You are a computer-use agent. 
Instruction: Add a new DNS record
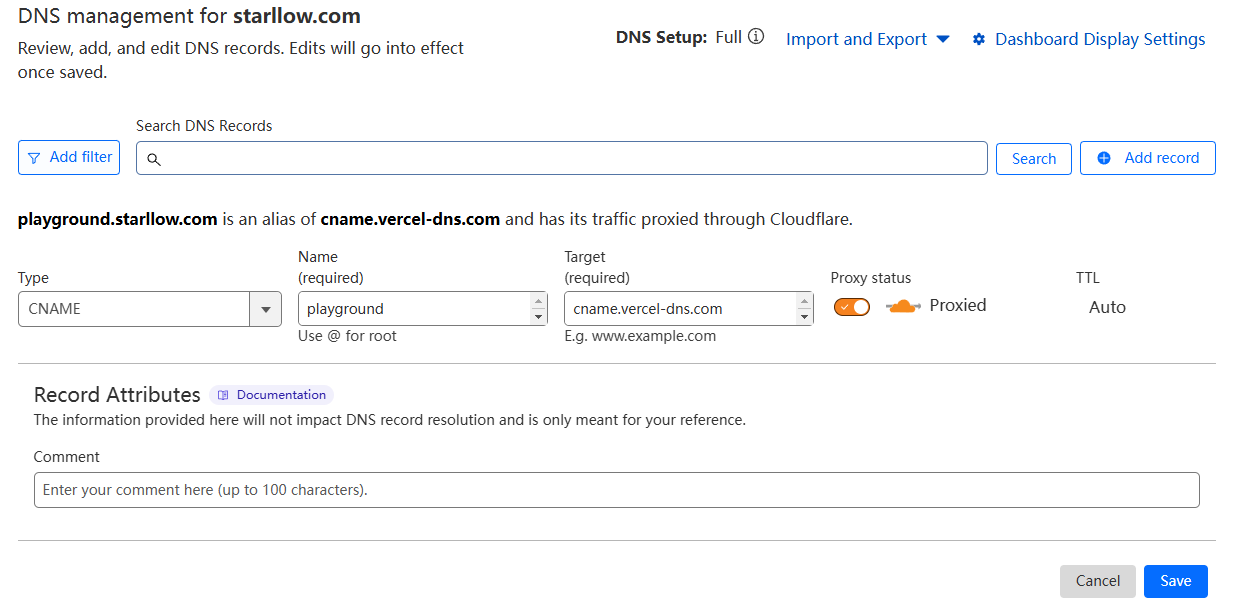coord(1148,158)
